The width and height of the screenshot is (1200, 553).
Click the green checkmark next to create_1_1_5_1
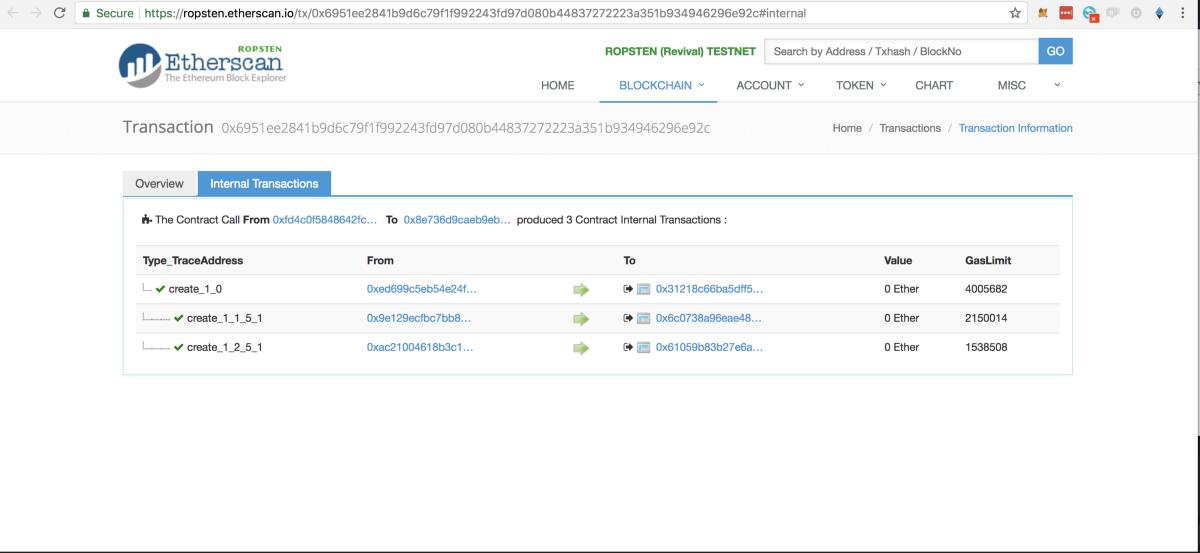point(179,319)
